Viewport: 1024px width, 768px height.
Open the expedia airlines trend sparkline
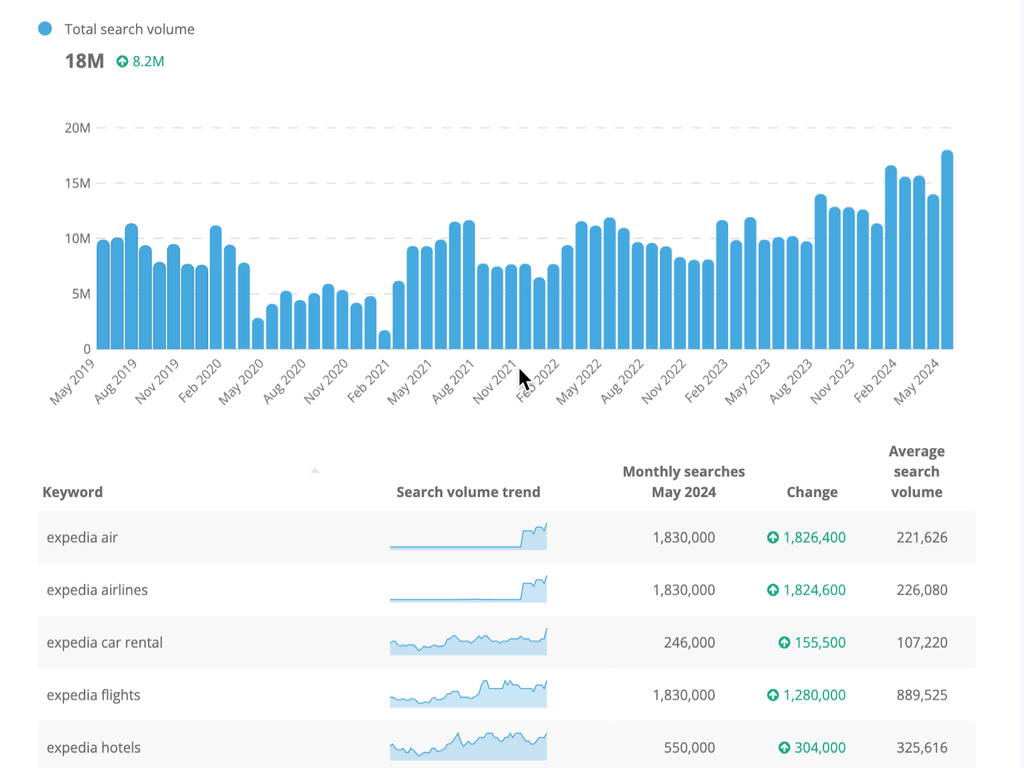tap(468, 589)
